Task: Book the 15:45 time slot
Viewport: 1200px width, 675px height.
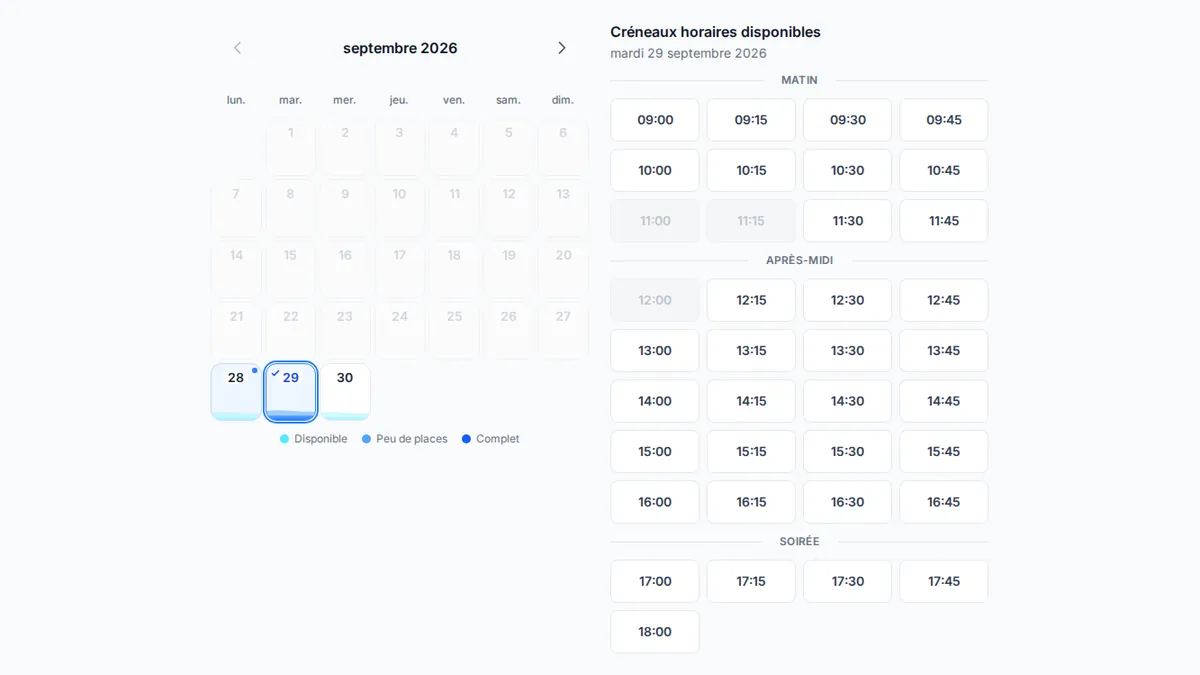Action: (944, 452)
